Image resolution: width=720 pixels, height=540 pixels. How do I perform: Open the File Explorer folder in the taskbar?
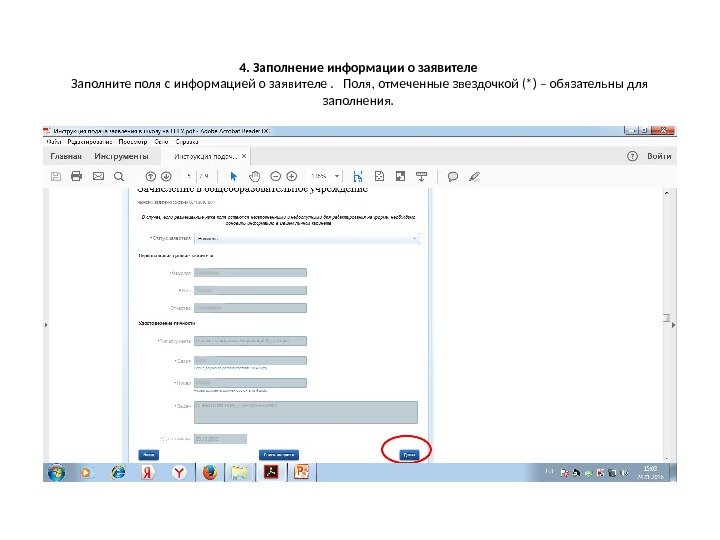[x=239, y=472]
